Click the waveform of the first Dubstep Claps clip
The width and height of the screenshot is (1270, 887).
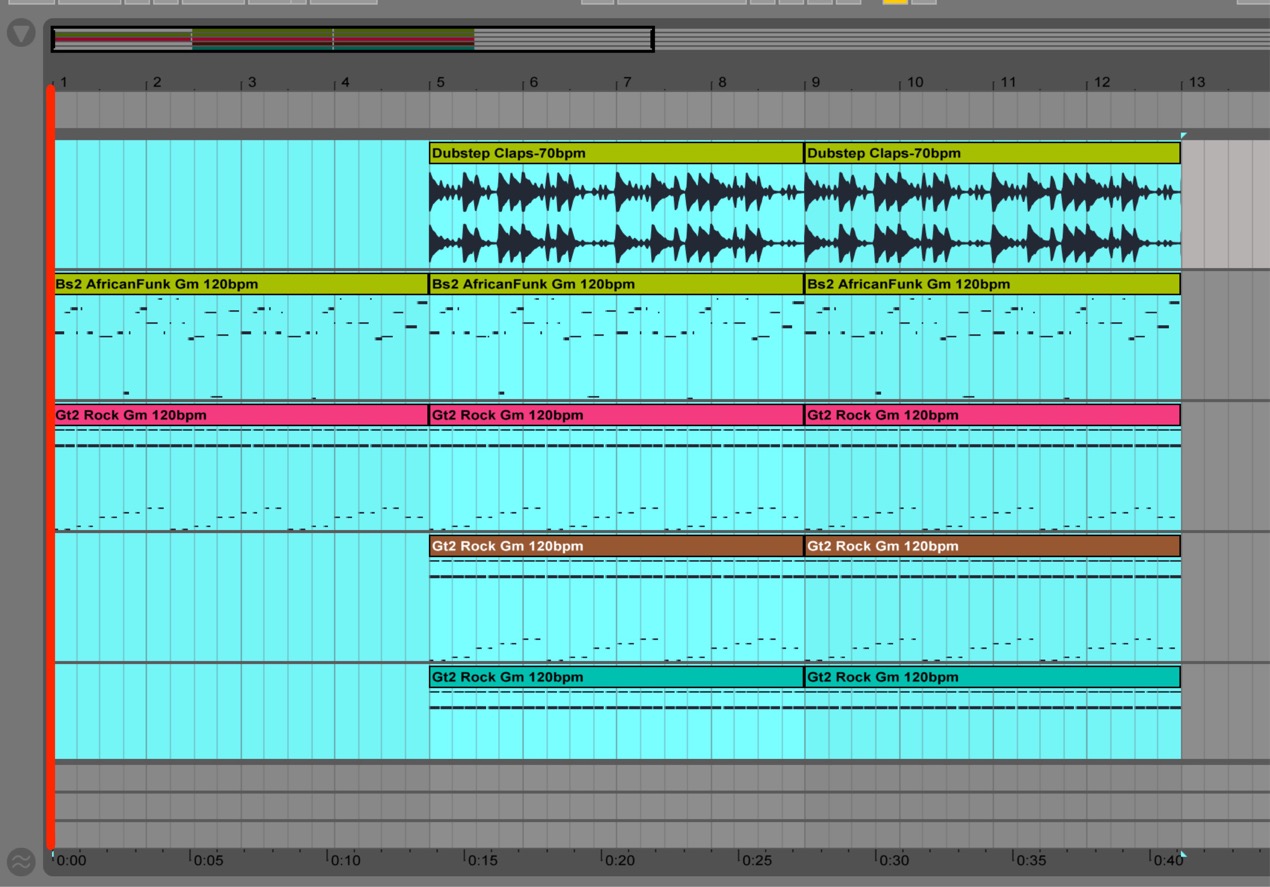616,217
